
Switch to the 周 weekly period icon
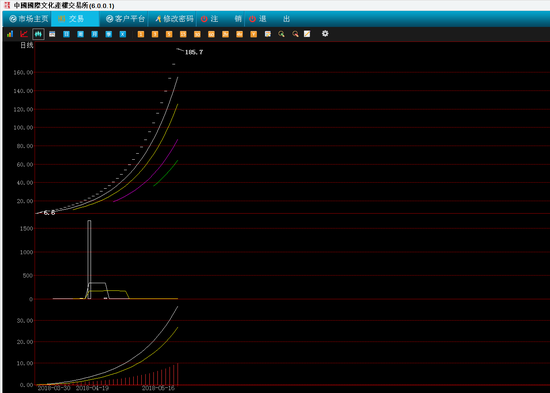[x=80, y=34]
